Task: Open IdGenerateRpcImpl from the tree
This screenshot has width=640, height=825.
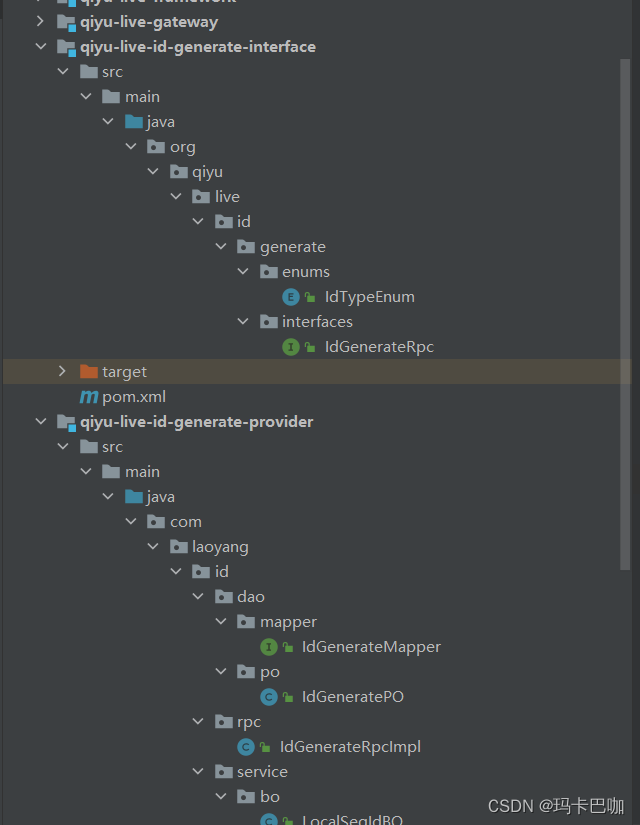Action: pyautogui.click(x=349, y=746)
